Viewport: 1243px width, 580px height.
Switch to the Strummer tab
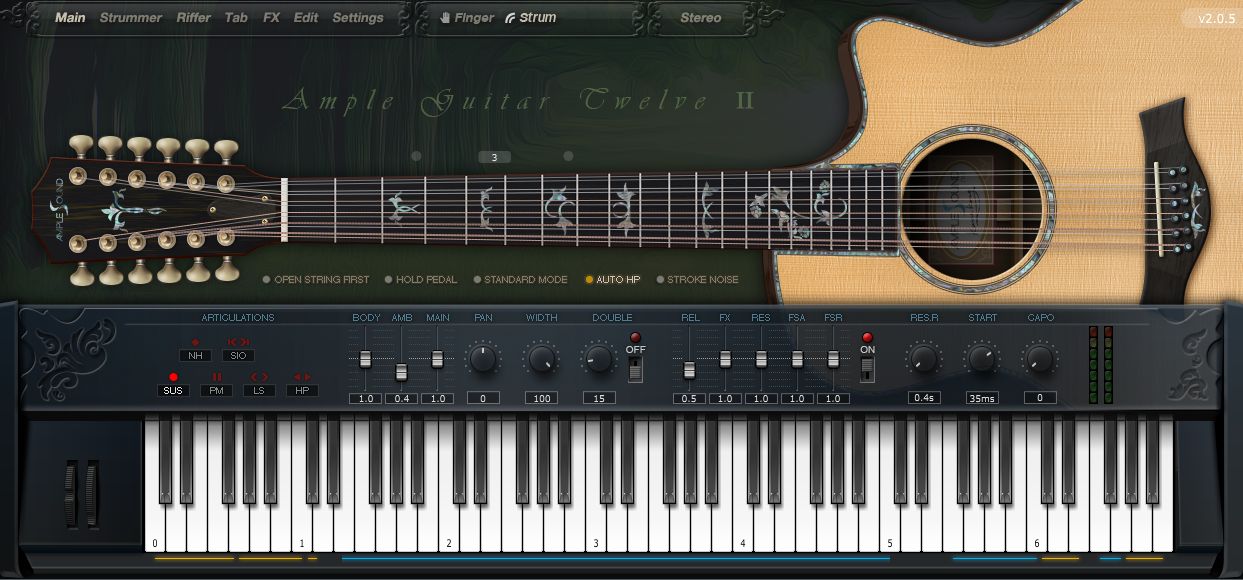click(x=131, y=18)
